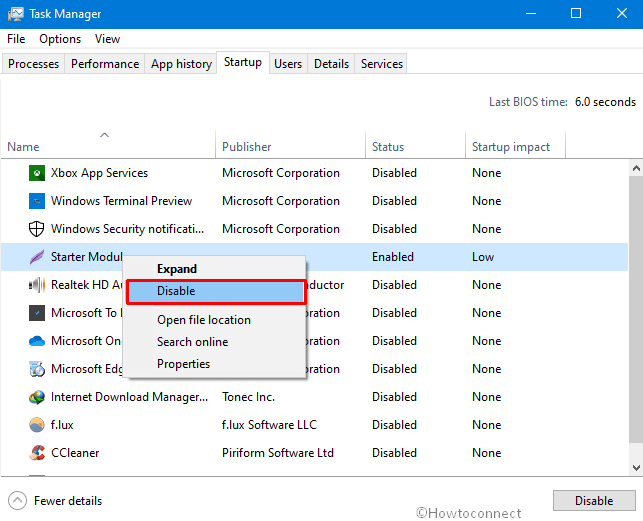643x521 pixels.
Task: Minimize the Task Manager window
Action: (531, 14)
